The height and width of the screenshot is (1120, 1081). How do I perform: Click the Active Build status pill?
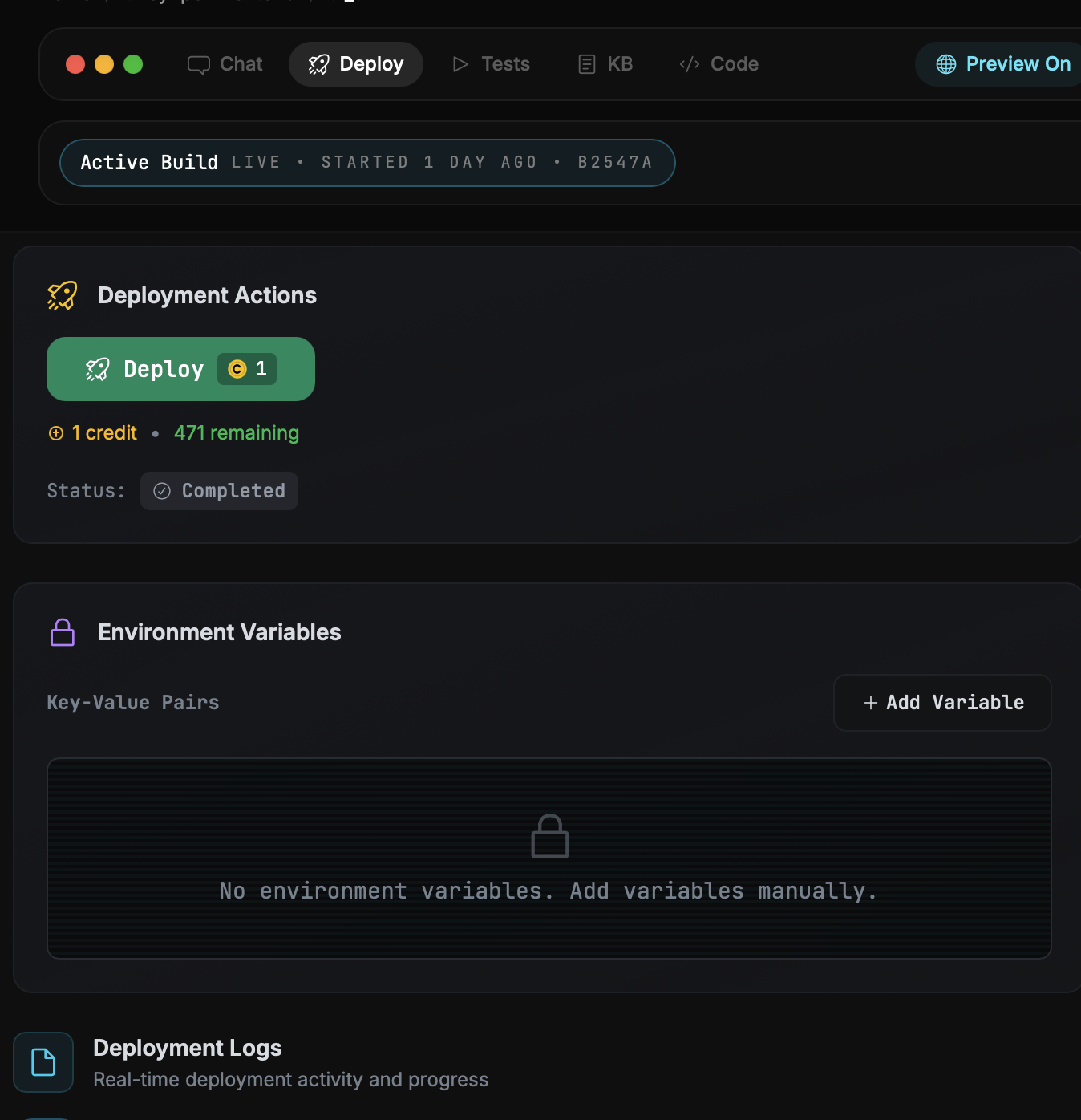click(x=367, y=163)
